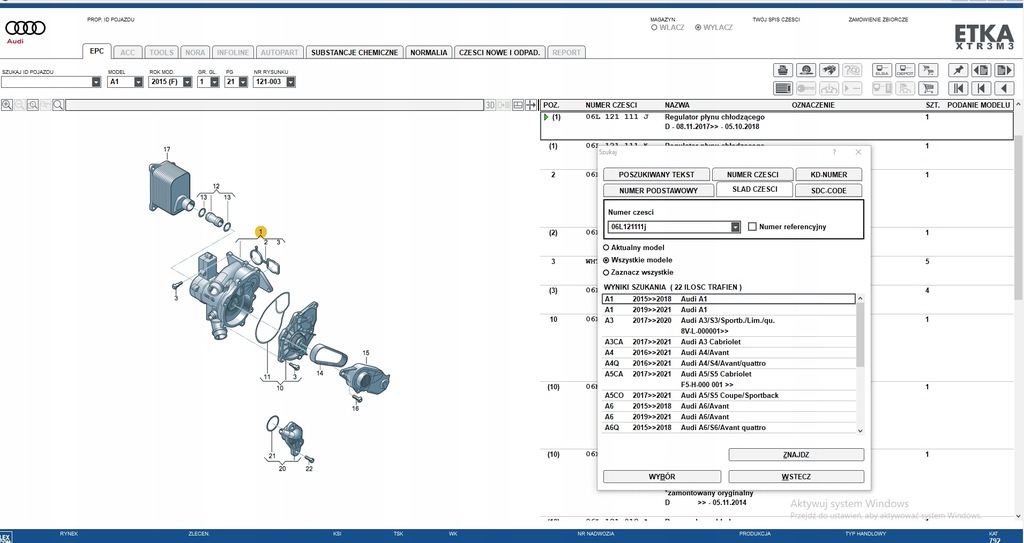Jump to first main group icon
Screen dimensions: 1024x543
point(958,88)
